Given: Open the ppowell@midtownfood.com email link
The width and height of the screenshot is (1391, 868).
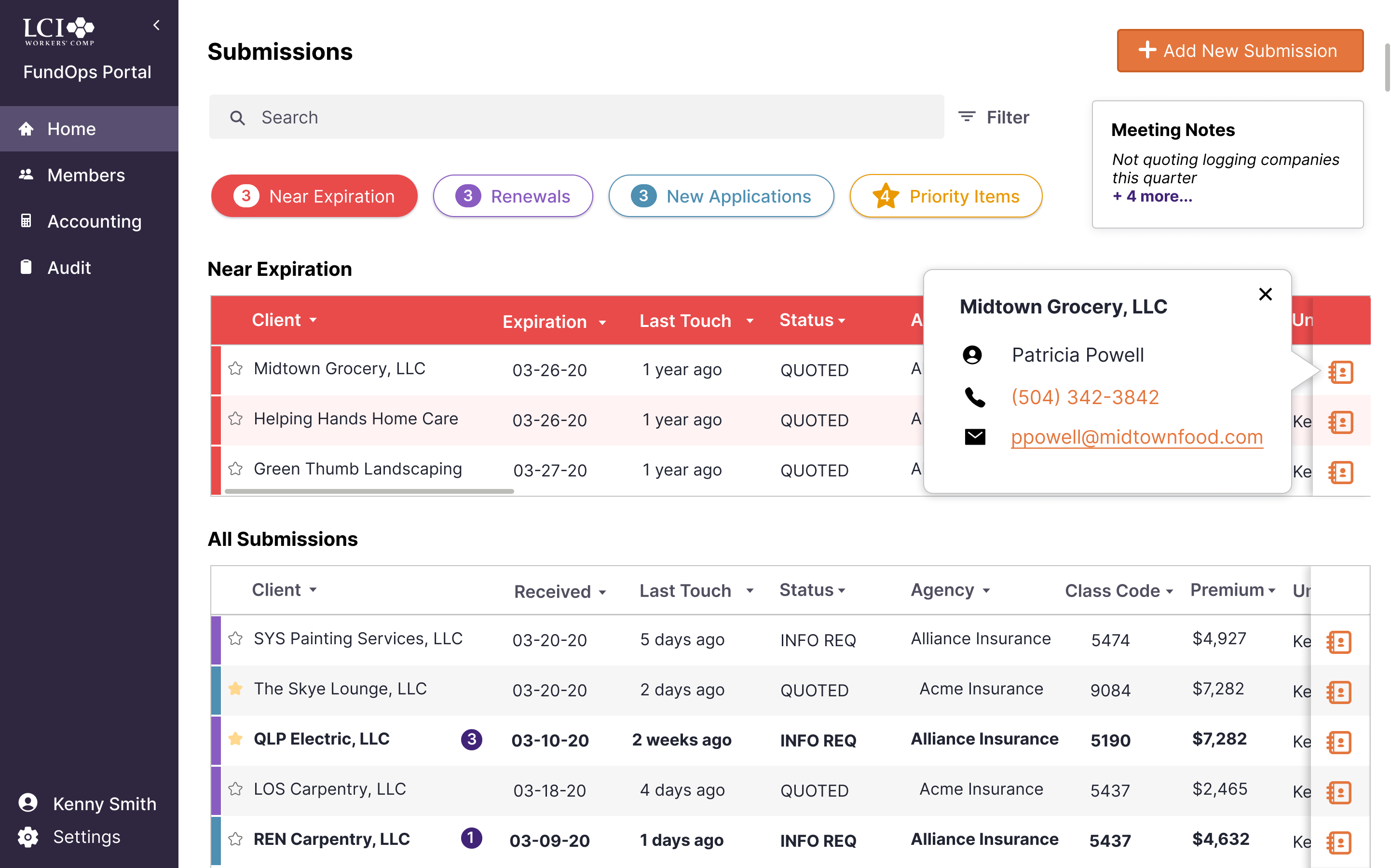Looking at the screenshot, I should 1136,437.
